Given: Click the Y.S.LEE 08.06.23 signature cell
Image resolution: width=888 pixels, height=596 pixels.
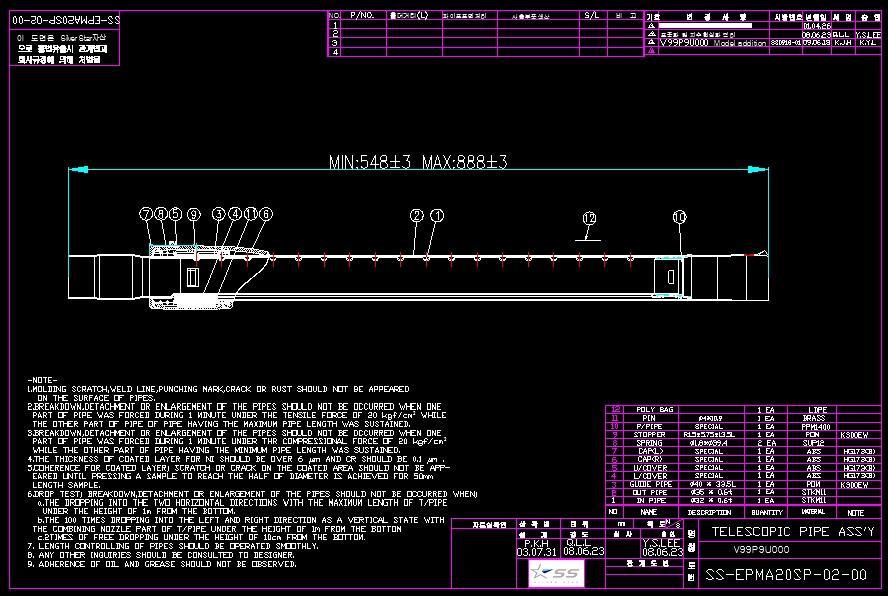Looking at the screenshot, I should click(662, 547).
